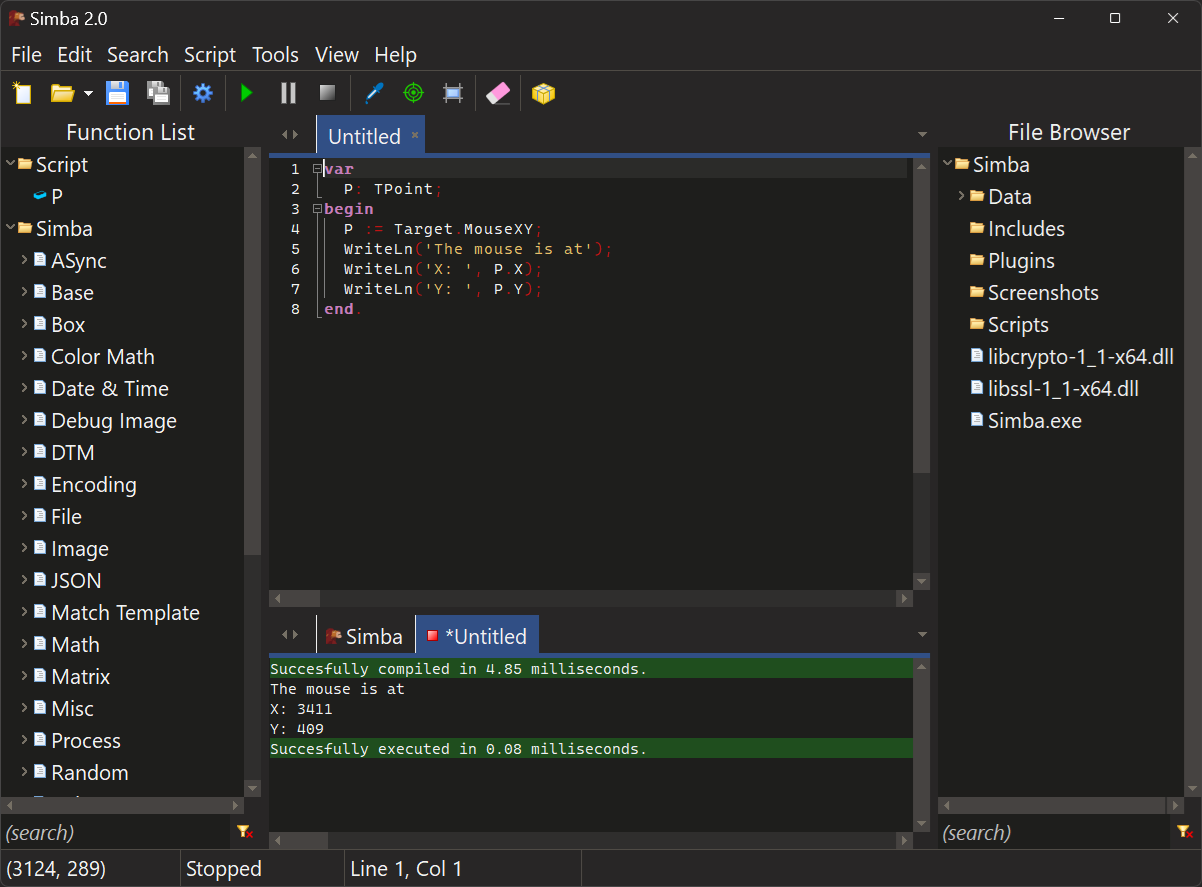This screenshot has height=887, width=1202.
Task: Expand the Data folder in File Browser
Action: (962, 196)
